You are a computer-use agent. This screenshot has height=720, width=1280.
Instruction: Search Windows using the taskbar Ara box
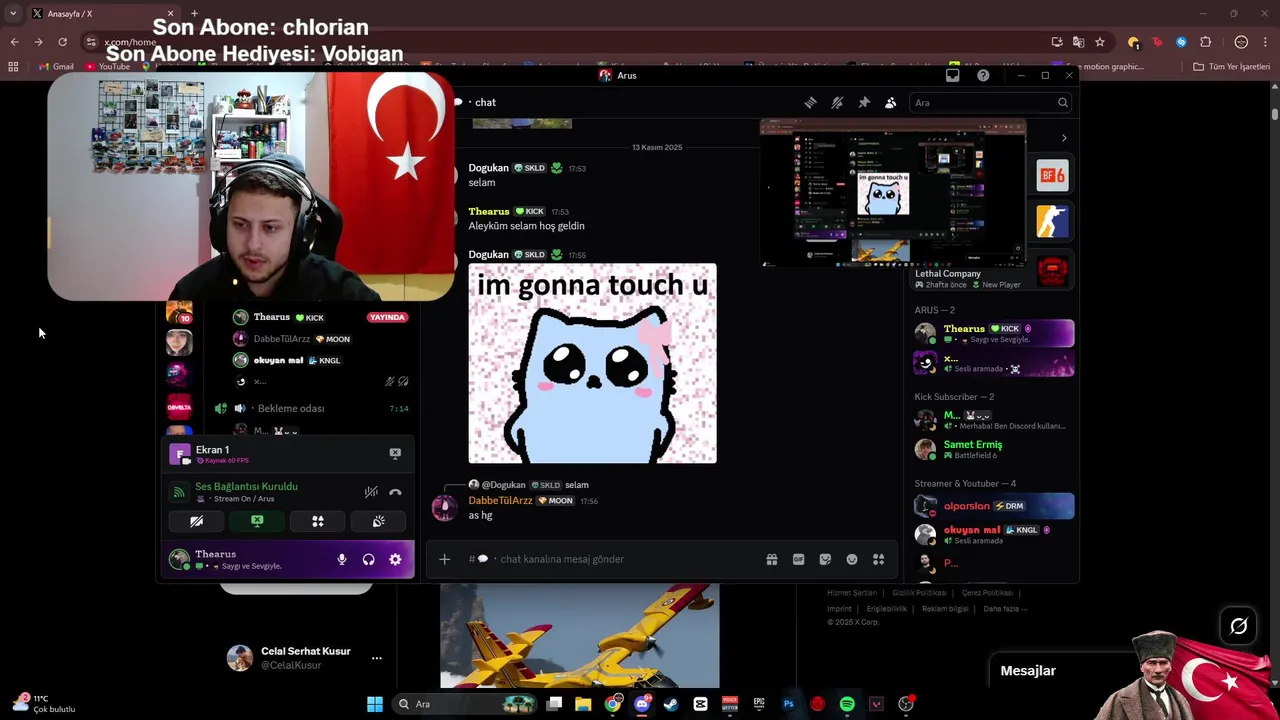(464, 704)
